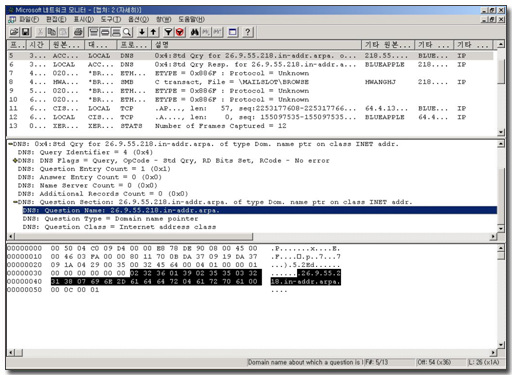Click the Copy icon in toolbar

pyautogui.click(x=52, y=32)
